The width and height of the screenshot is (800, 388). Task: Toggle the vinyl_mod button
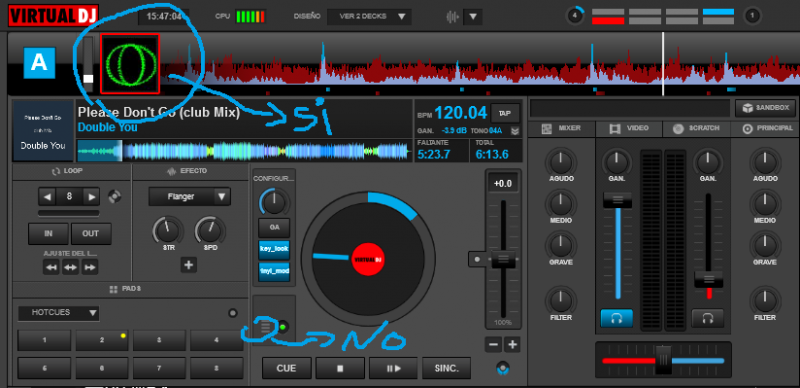pos(274,272)
